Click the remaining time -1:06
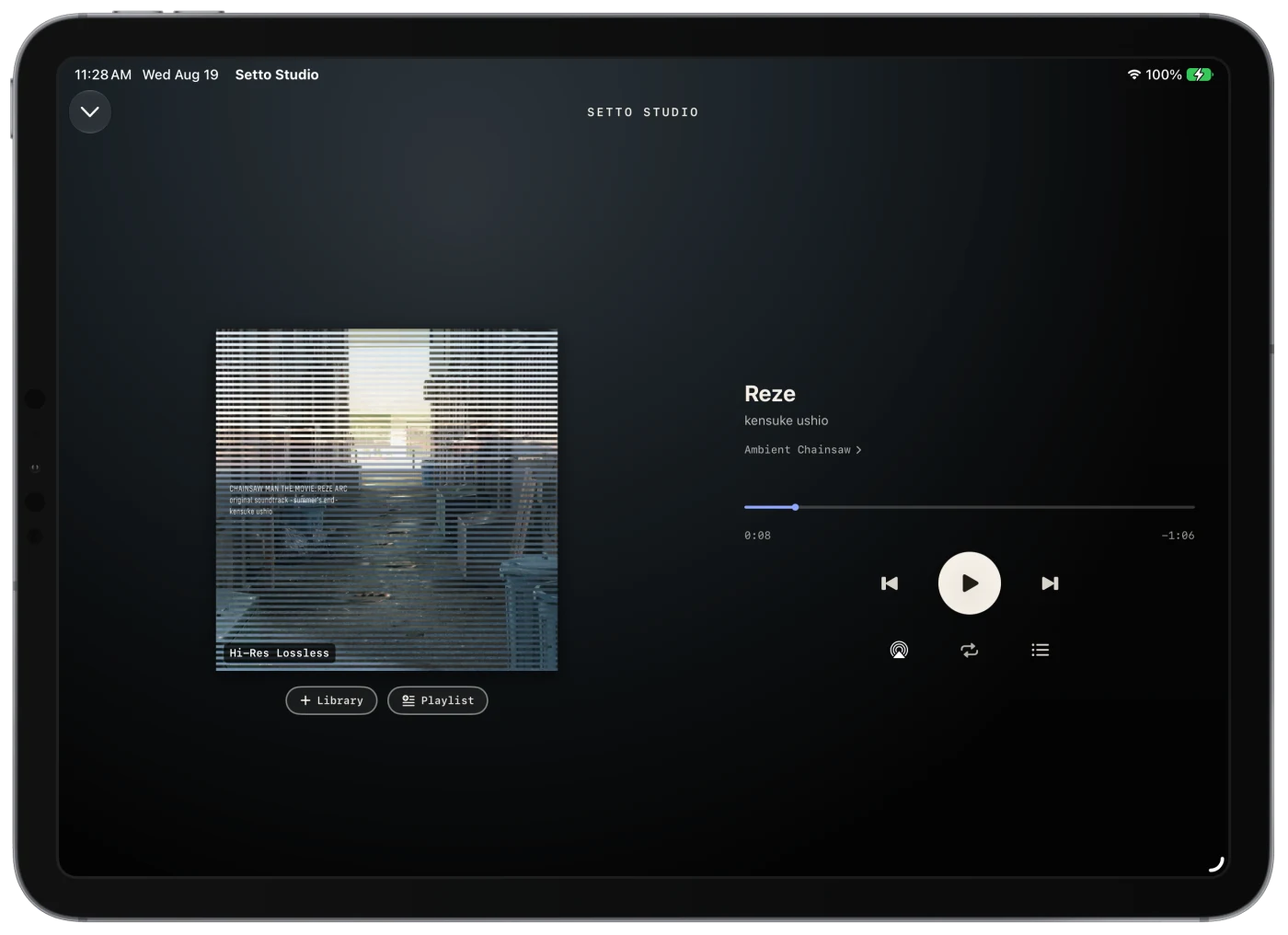Viewport: 1288px width, 935px height. (1178, 536)
